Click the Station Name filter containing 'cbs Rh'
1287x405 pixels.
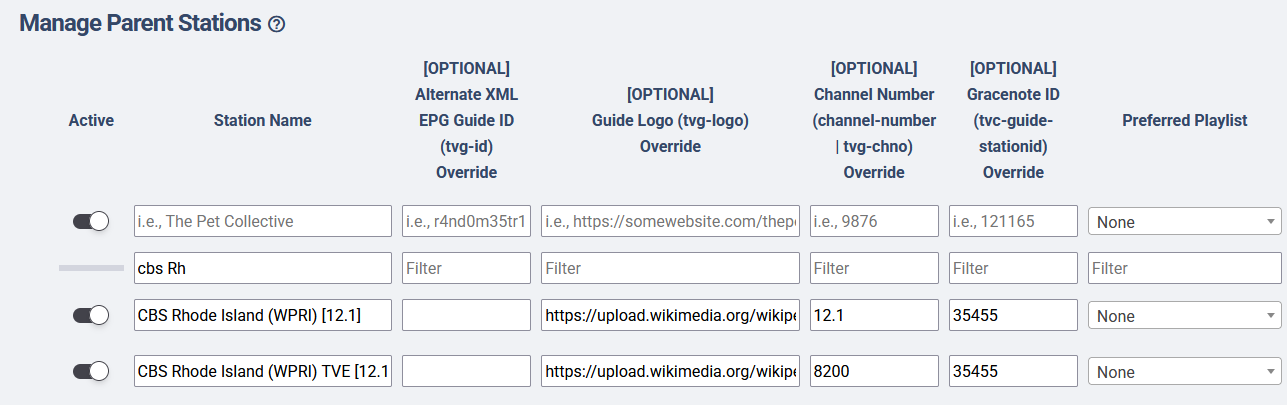coord(262,268)
